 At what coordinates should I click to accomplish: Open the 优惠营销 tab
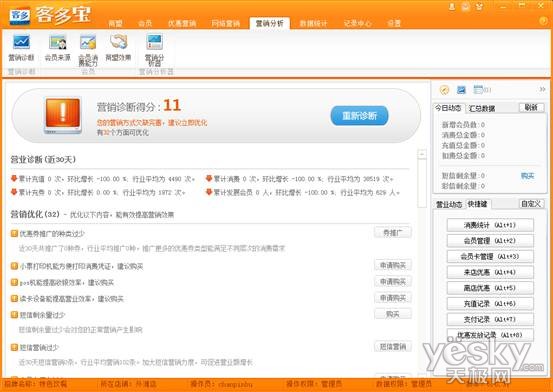(x=182, y=24)
